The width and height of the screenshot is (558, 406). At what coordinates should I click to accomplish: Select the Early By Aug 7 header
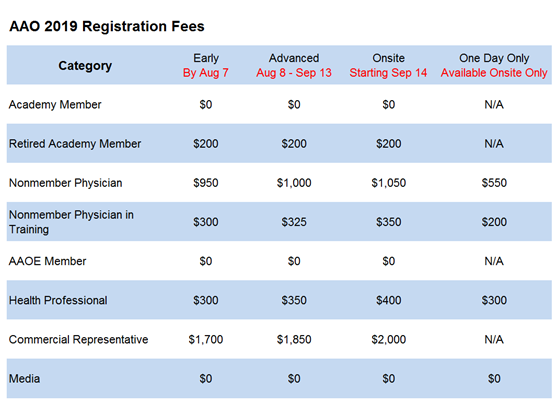coord(206,65)
